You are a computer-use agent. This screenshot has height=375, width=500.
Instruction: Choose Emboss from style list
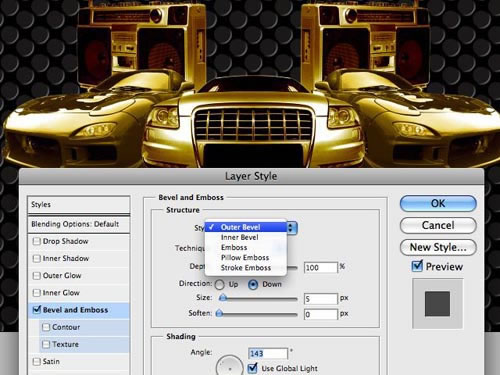(x=246, y=247)
